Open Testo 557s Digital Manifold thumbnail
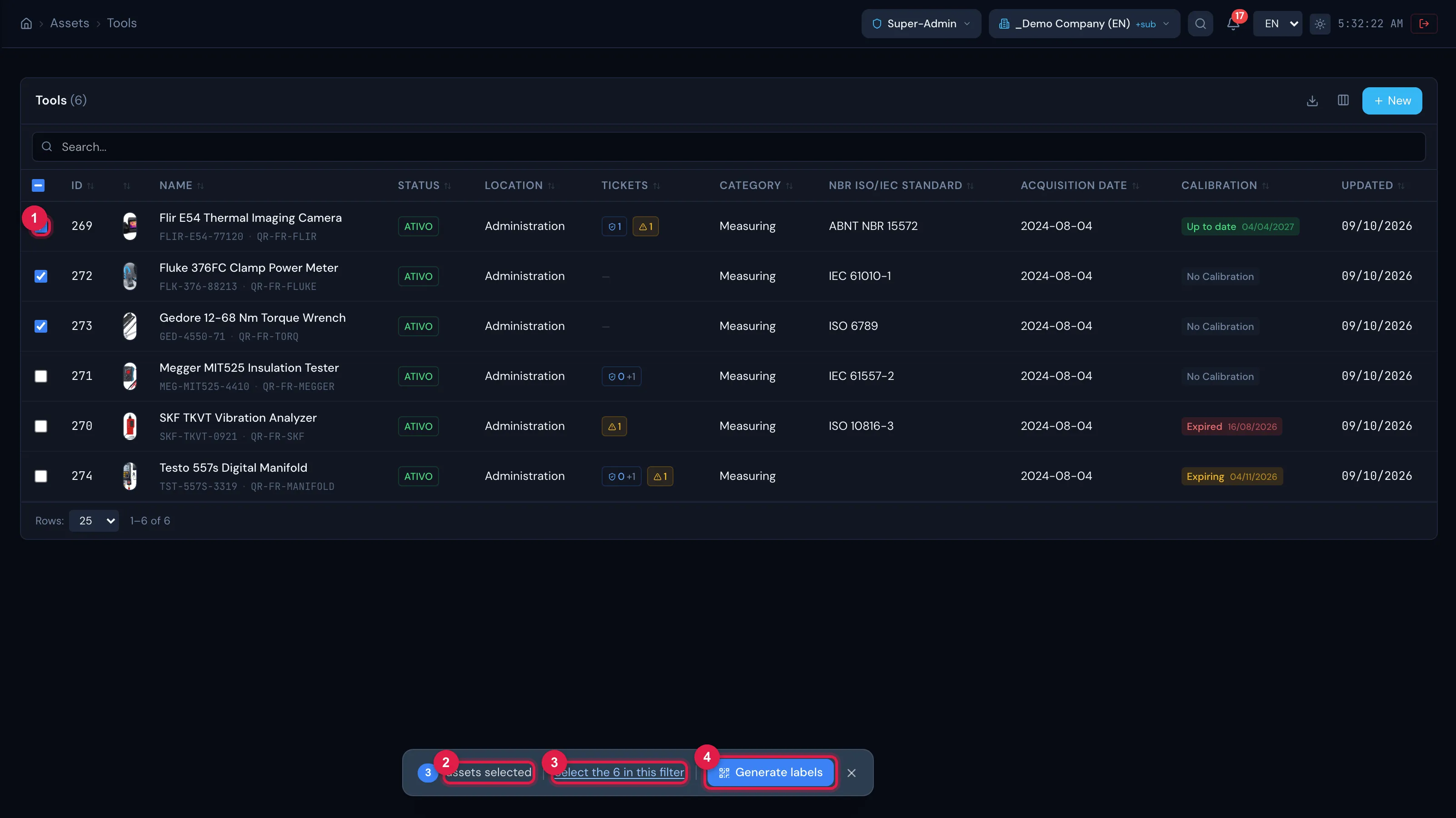Screen dimensions: 1456x818 [130, 476]
